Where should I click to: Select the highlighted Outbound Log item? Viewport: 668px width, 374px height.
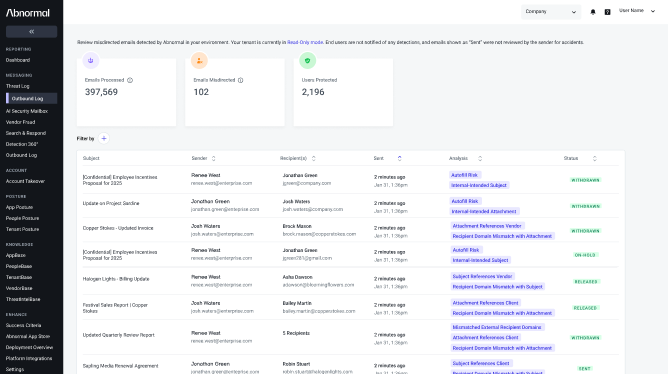click(x=32, y=98)
